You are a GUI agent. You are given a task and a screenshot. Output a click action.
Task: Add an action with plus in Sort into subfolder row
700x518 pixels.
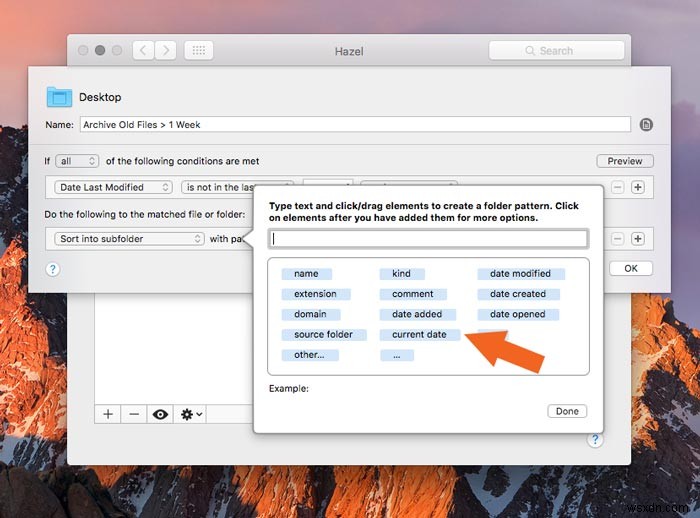pyautogui.click(x=638, y=239)
